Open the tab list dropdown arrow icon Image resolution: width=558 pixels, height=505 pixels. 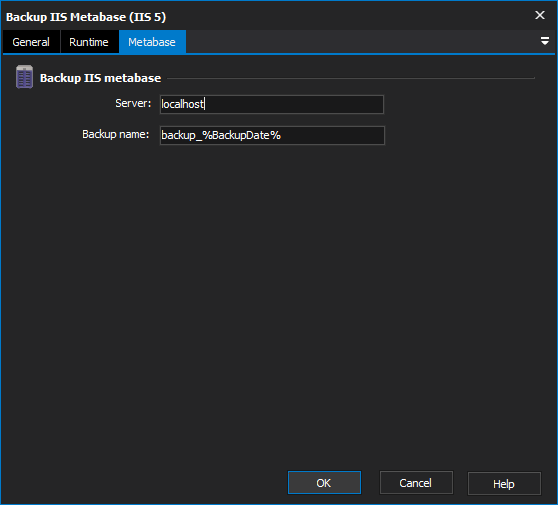pyautogui.click(x=544, y=41)
